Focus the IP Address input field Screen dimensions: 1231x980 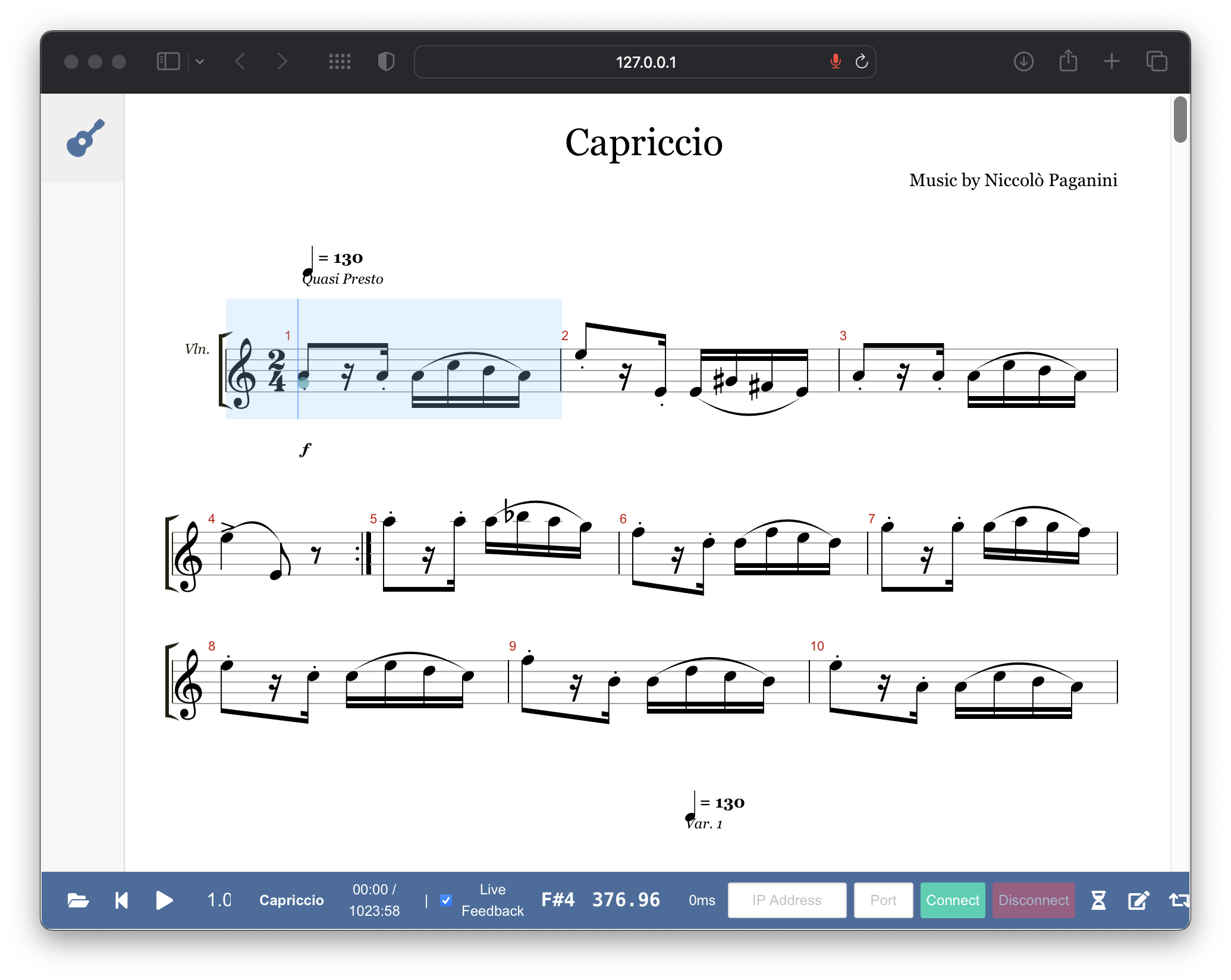point(787,900)
